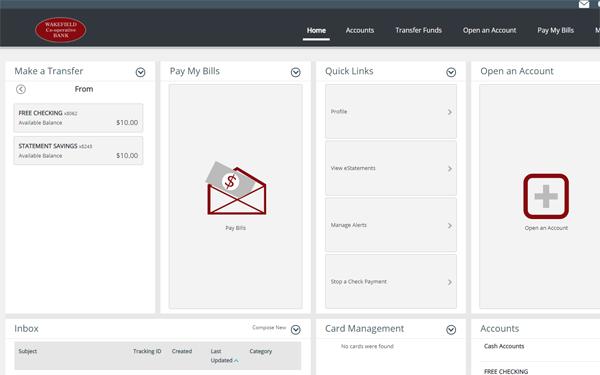600x375 pixels.
Task: Click the Manage Alerts row chevron
Action: pyautogui.click(x=450, y=226)
